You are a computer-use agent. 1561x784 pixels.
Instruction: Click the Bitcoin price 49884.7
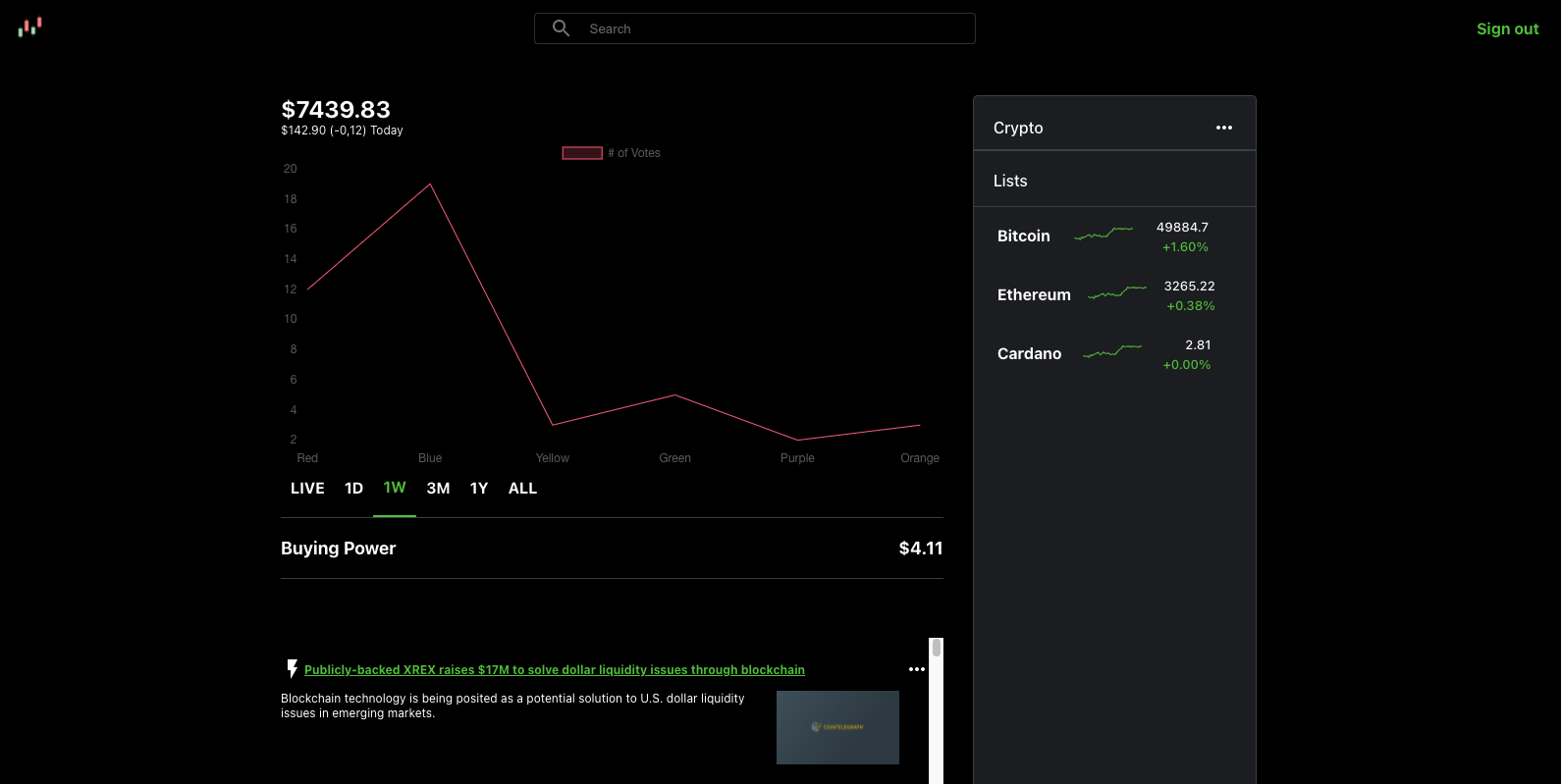(1182, 228)
